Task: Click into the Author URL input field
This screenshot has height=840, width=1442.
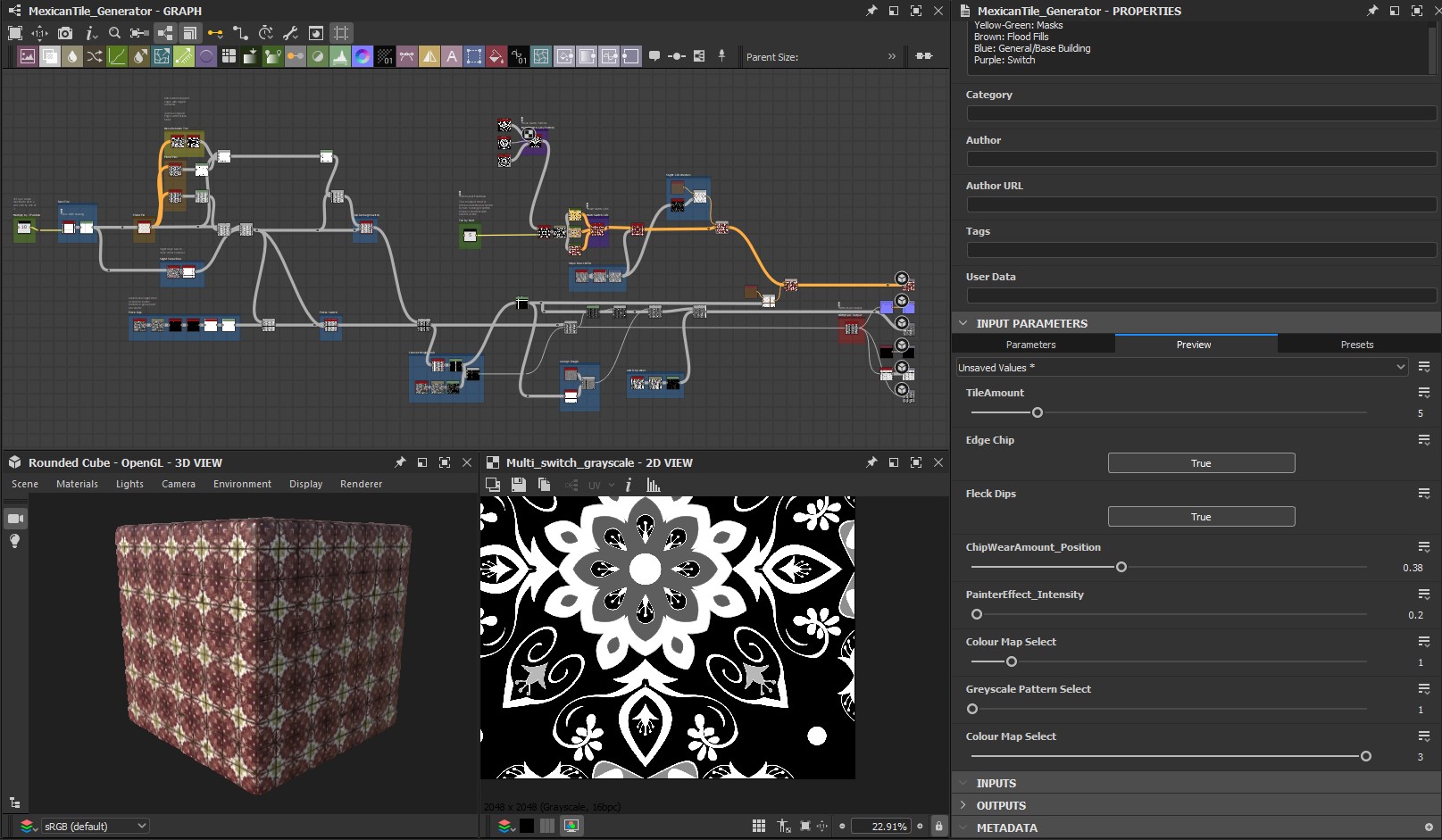Action: tap(1200, 204)
